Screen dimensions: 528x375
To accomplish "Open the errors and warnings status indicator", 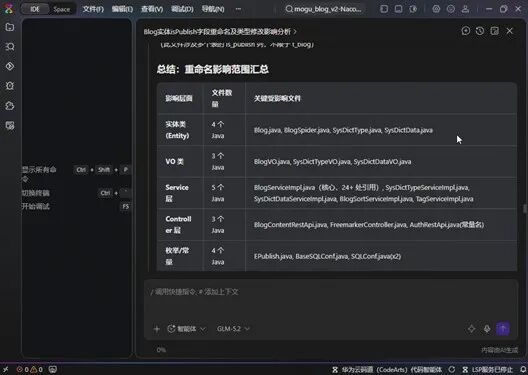I will tap(30, 370).
